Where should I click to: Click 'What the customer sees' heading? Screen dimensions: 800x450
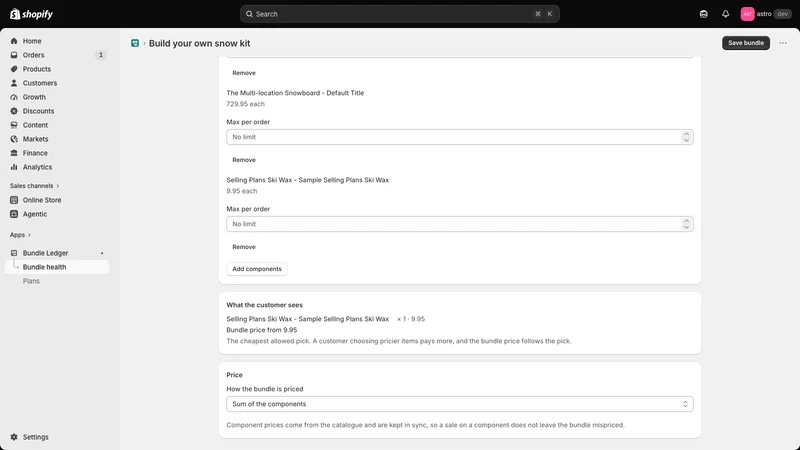[x=264, y=305]
